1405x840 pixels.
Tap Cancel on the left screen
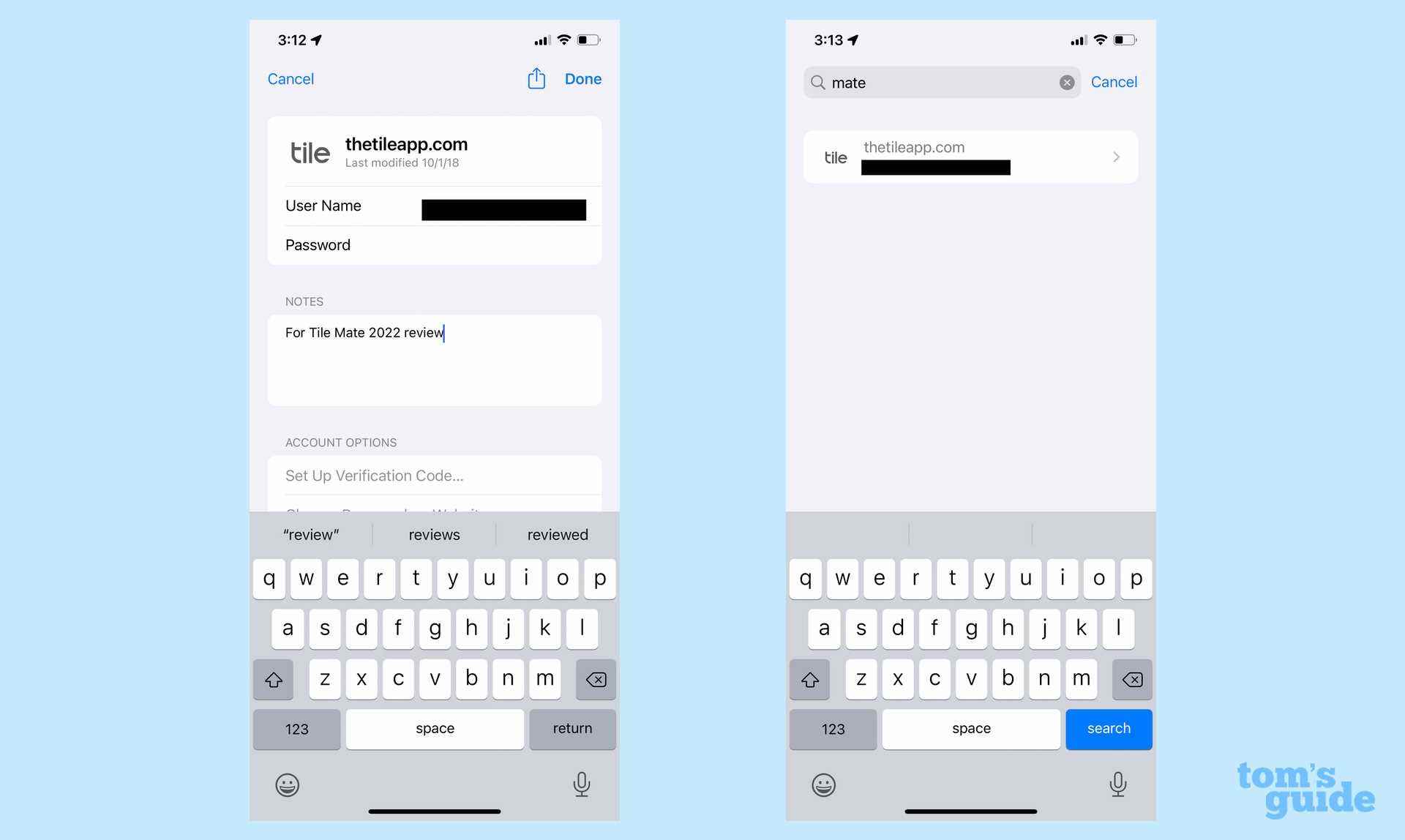pos(290,78)
